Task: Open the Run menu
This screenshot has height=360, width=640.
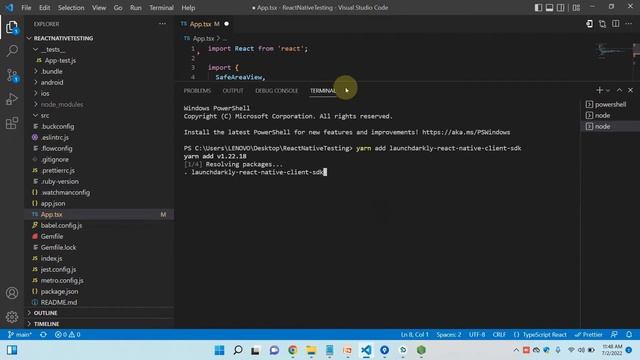Action: pos(136,7)
